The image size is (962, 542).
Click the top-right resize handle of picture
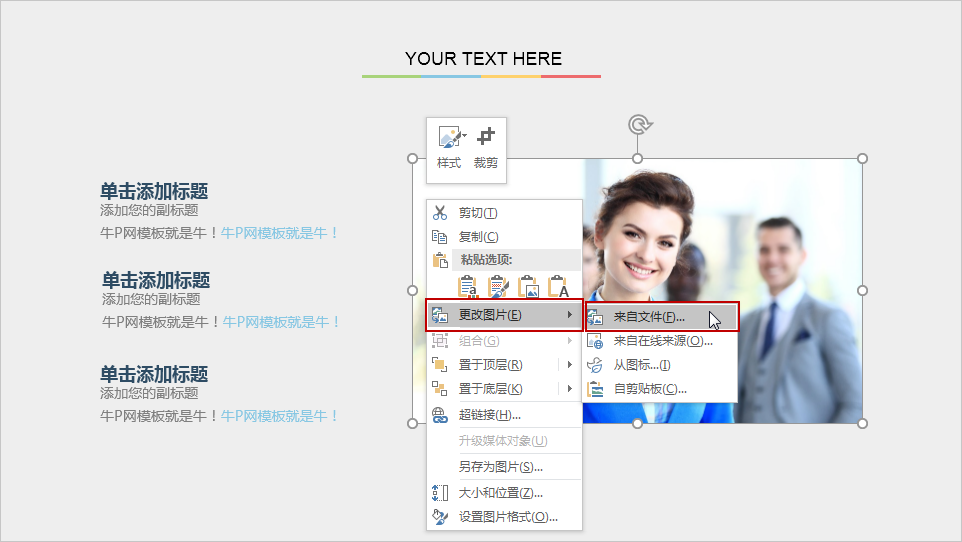click(863, 158)
